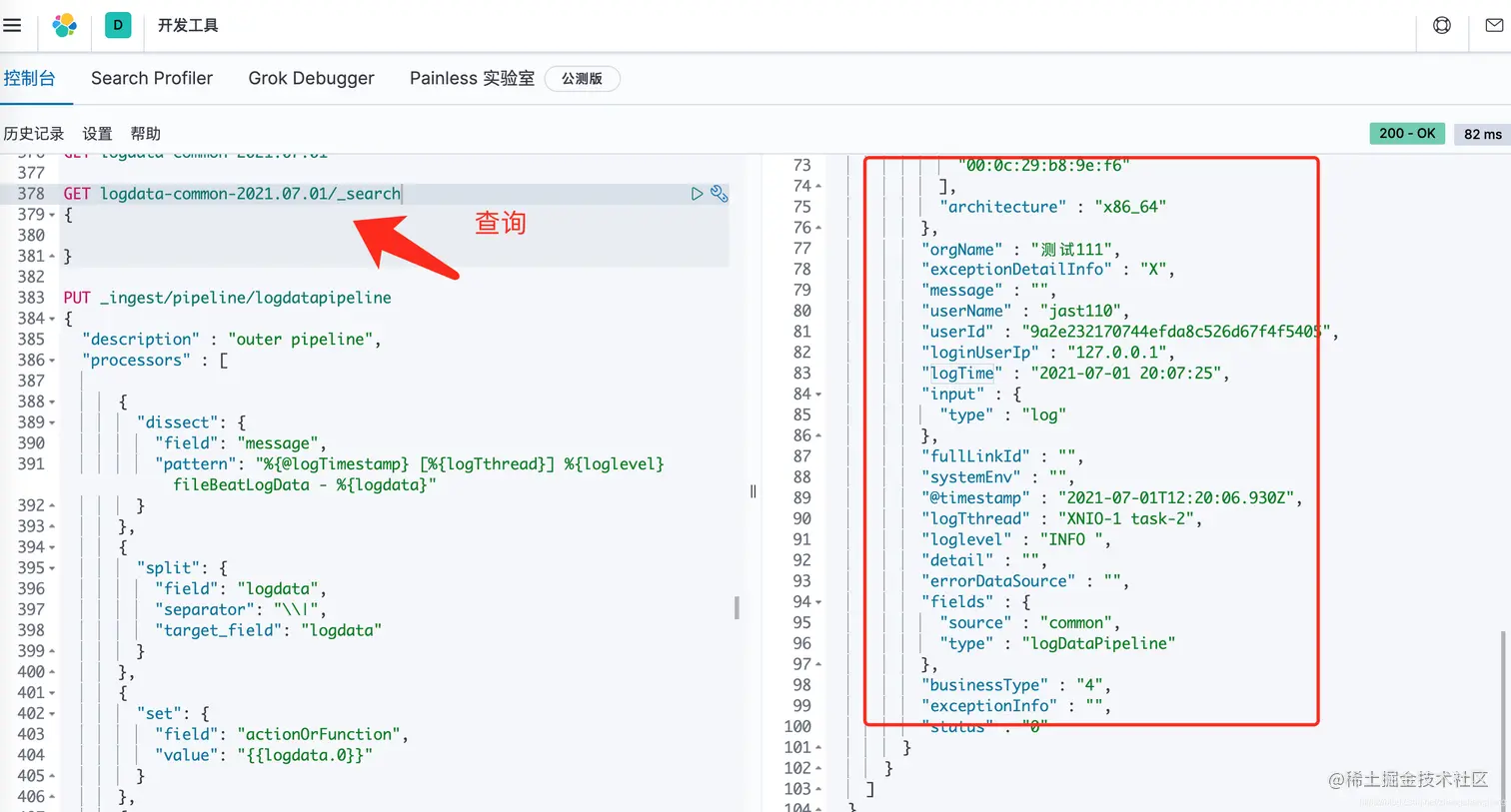Image resolution: width=1511 pixels, height=812 pixels.
Task: Collapse the set block at line 402
Action: coord(52,714)
